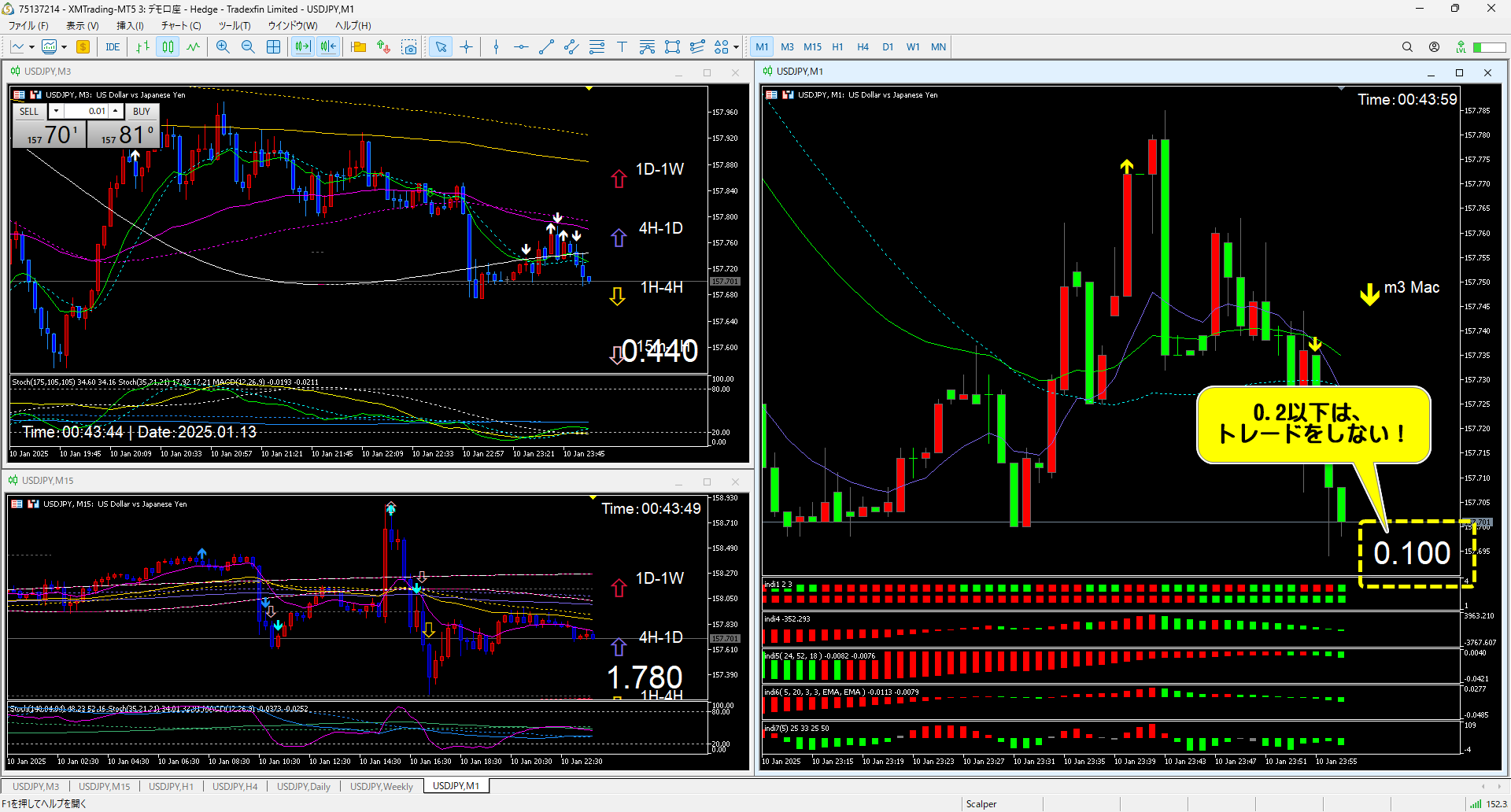Select the Text label tool

click(x=622, y=47)
